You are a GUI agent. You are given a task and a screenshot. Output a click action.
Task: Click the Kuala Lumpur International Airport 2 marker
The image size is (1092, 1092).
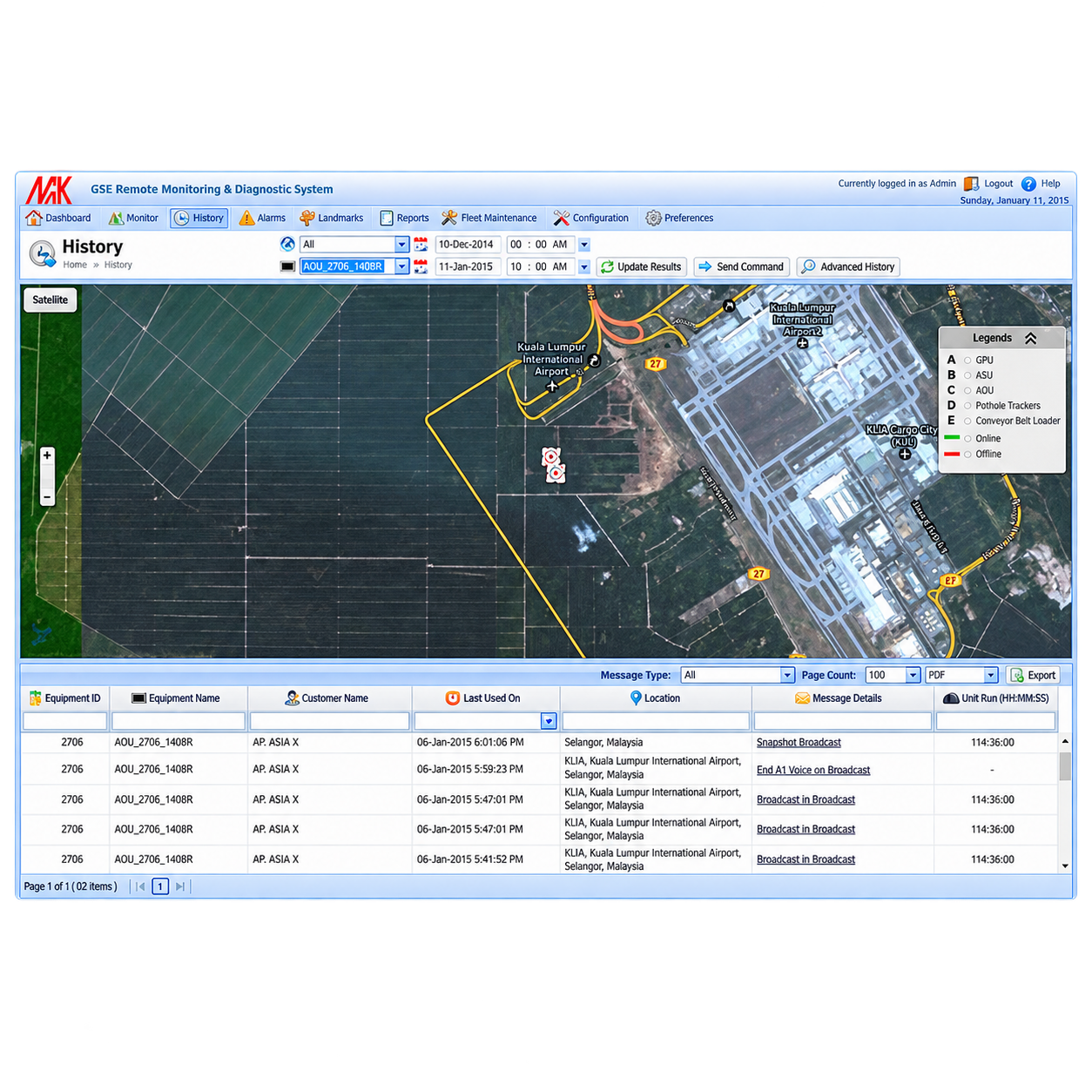click(802, 343)
